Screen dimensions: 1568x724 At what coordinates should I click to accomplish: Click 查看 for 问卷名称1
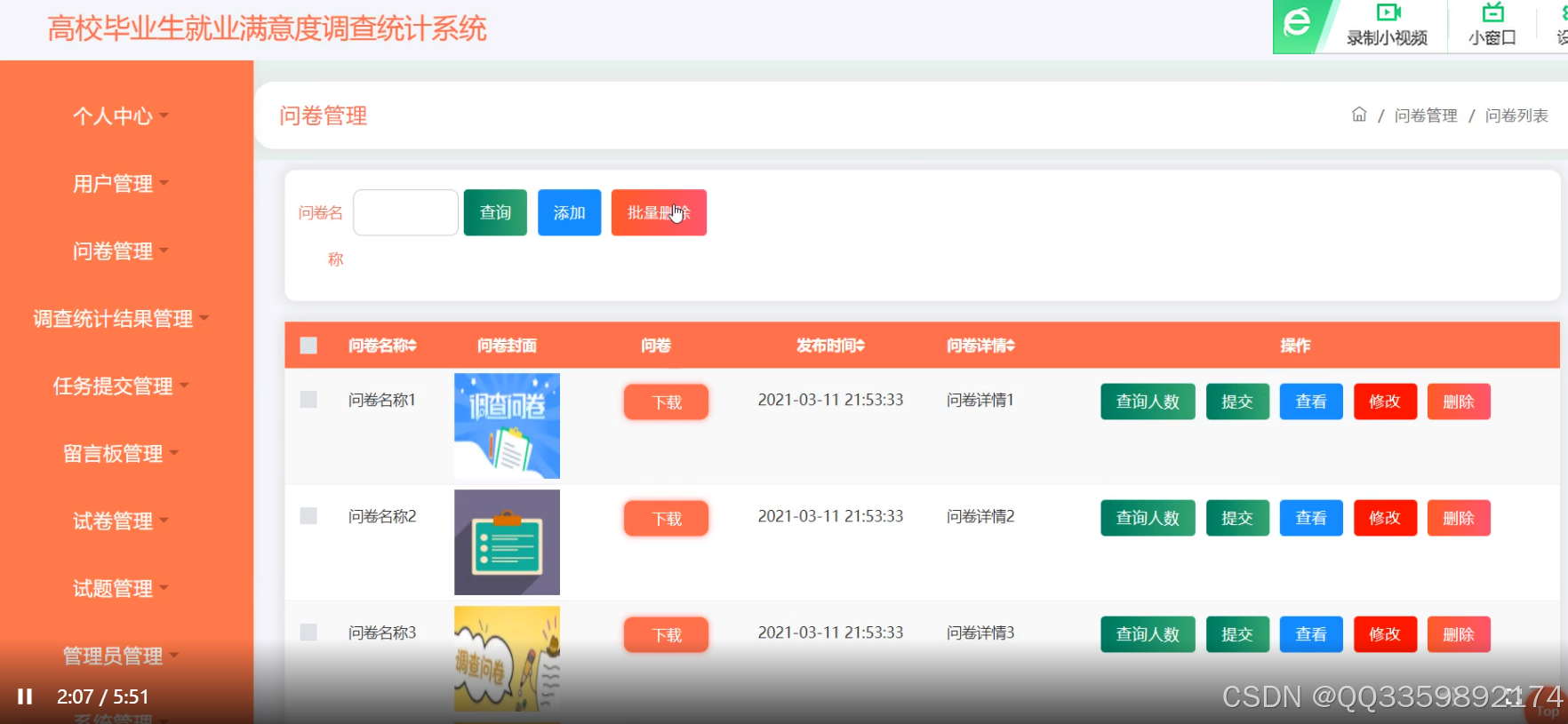click(x=1311, y=402)
